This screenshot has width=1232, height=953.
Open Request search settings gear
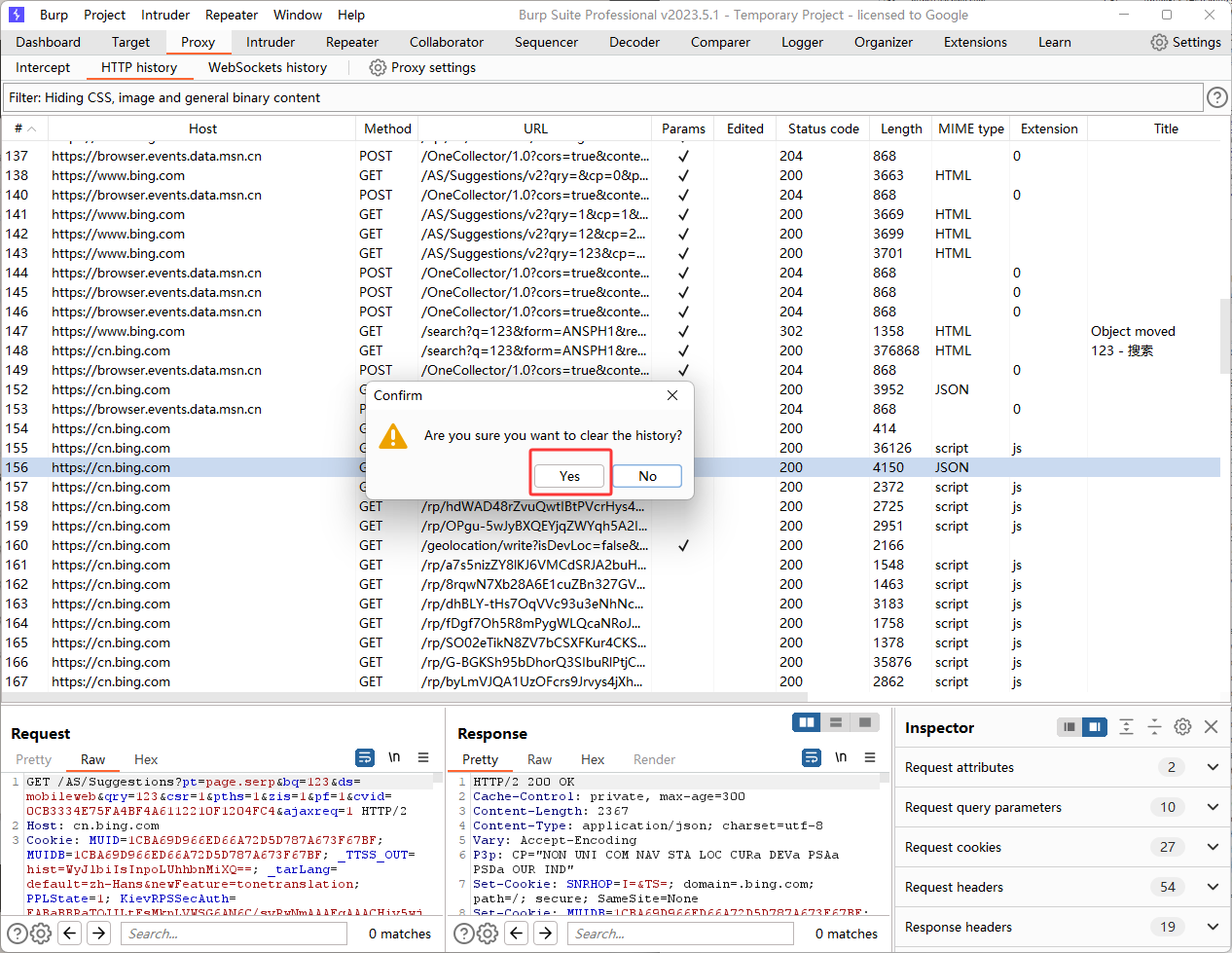point(41,934)
